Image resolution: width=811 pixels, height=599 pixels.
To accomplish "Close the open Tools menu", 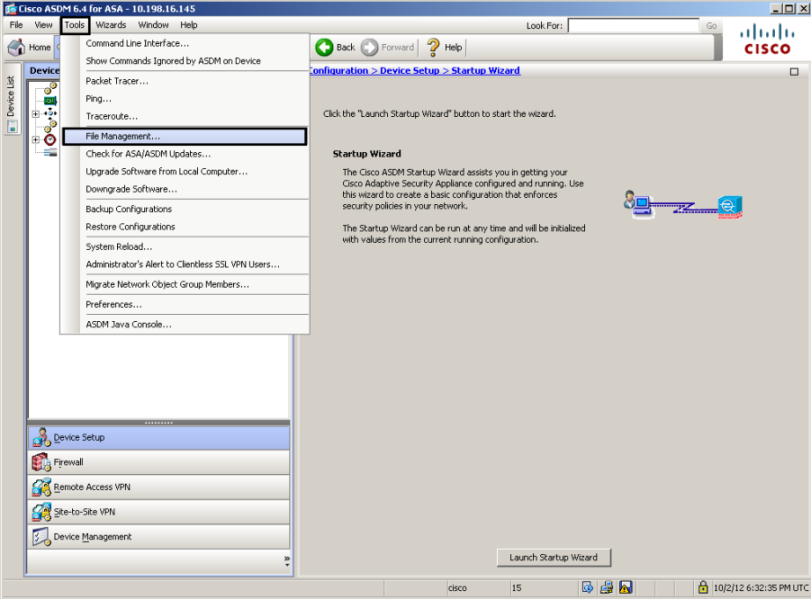I will pyautogui.click(x=74, y=25).
